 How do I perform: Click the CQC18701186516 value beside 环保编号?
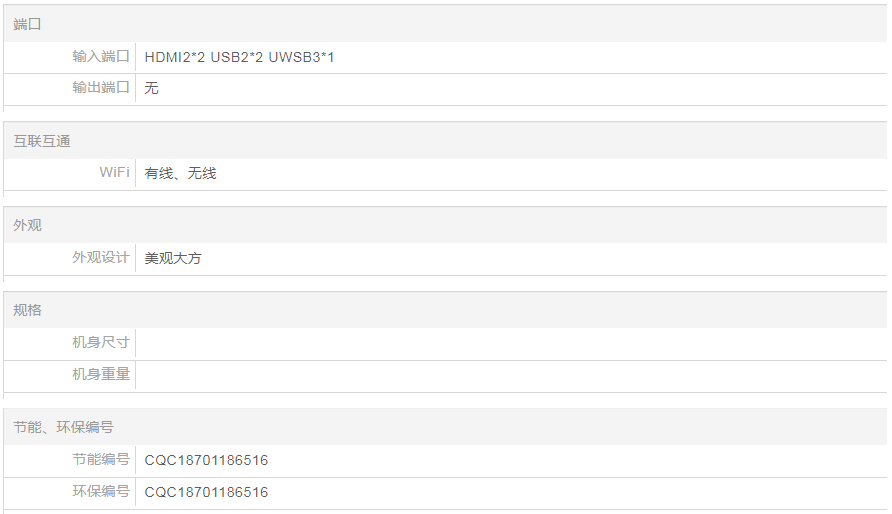206,492
